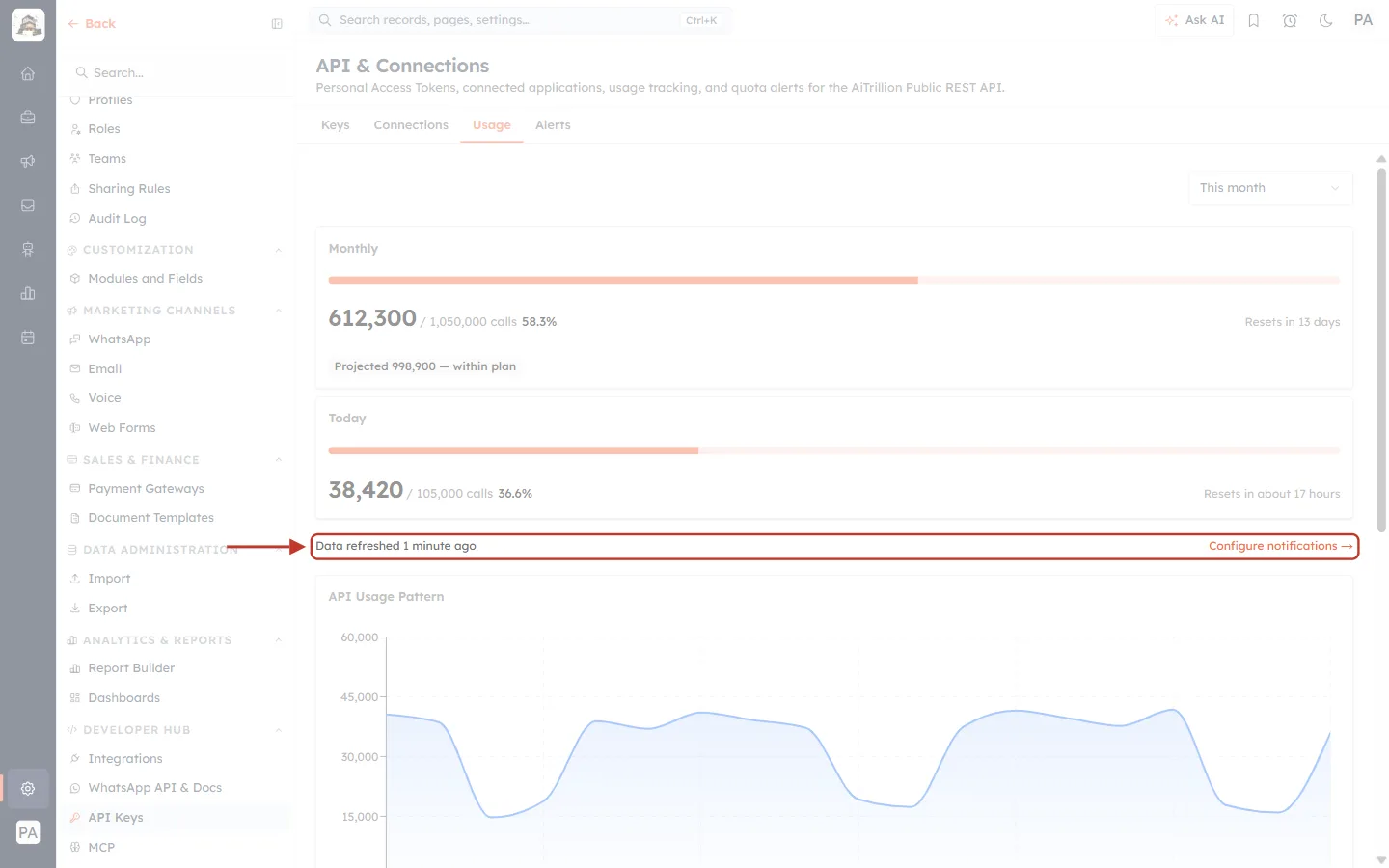Click the PA avatar at the bottom of the left rail
This screenshot has height=868, width=1389.
coord(28,832)
